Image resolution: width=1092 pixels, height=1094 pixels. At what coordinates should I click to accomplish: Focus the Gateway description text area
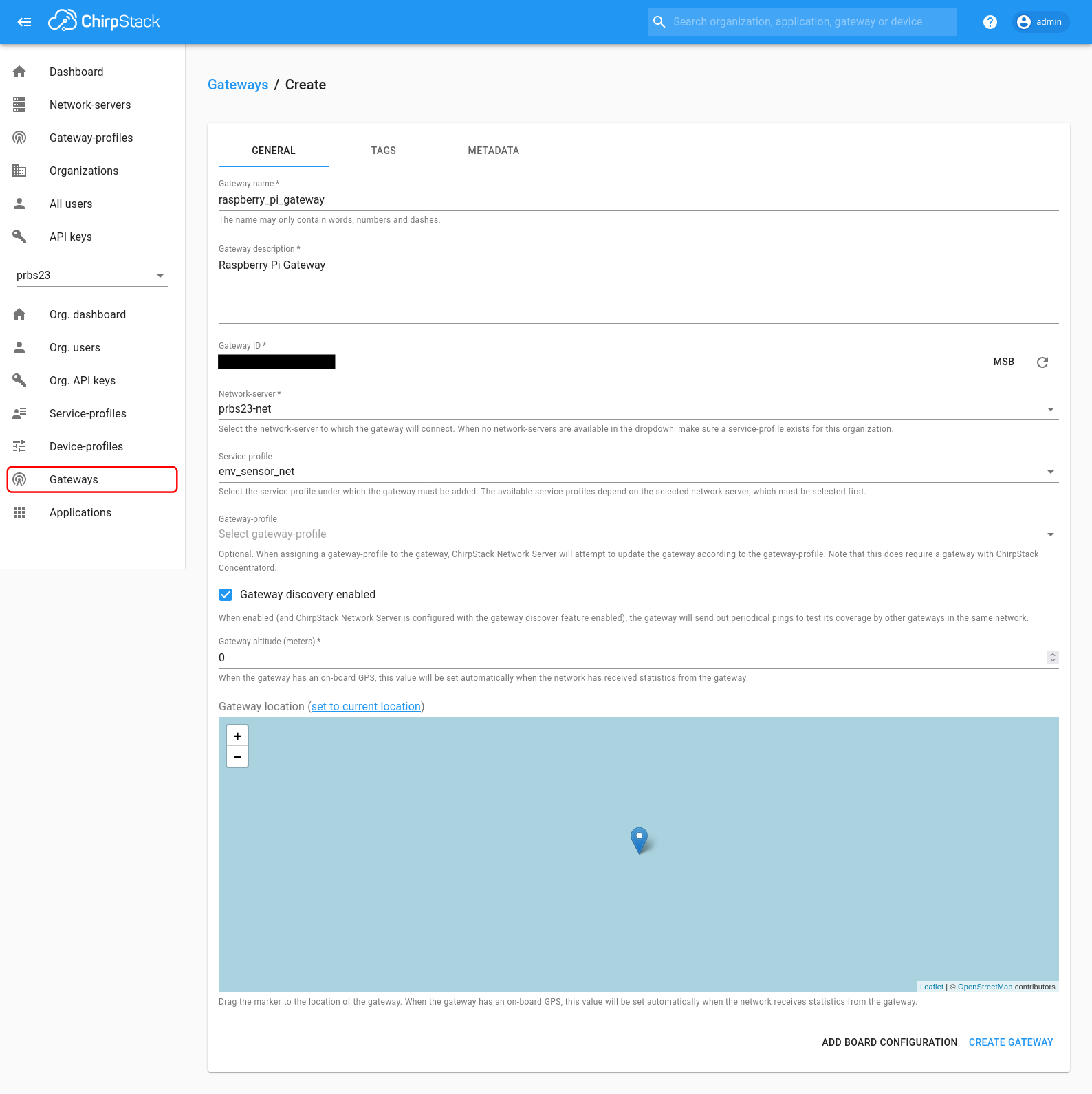(638, 289)
